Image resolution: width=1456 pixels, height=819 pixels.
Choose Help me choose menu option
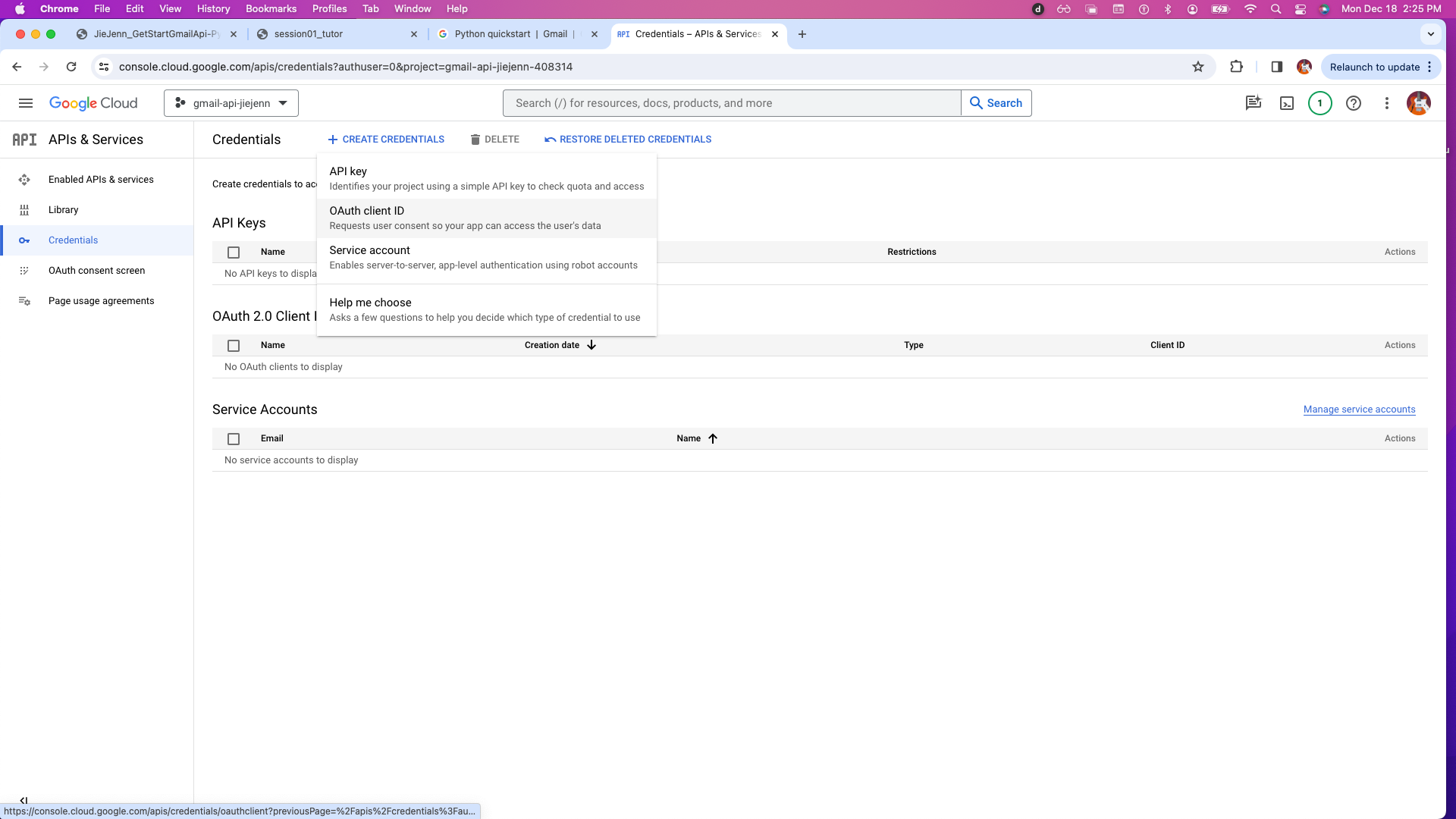[487, 309]
